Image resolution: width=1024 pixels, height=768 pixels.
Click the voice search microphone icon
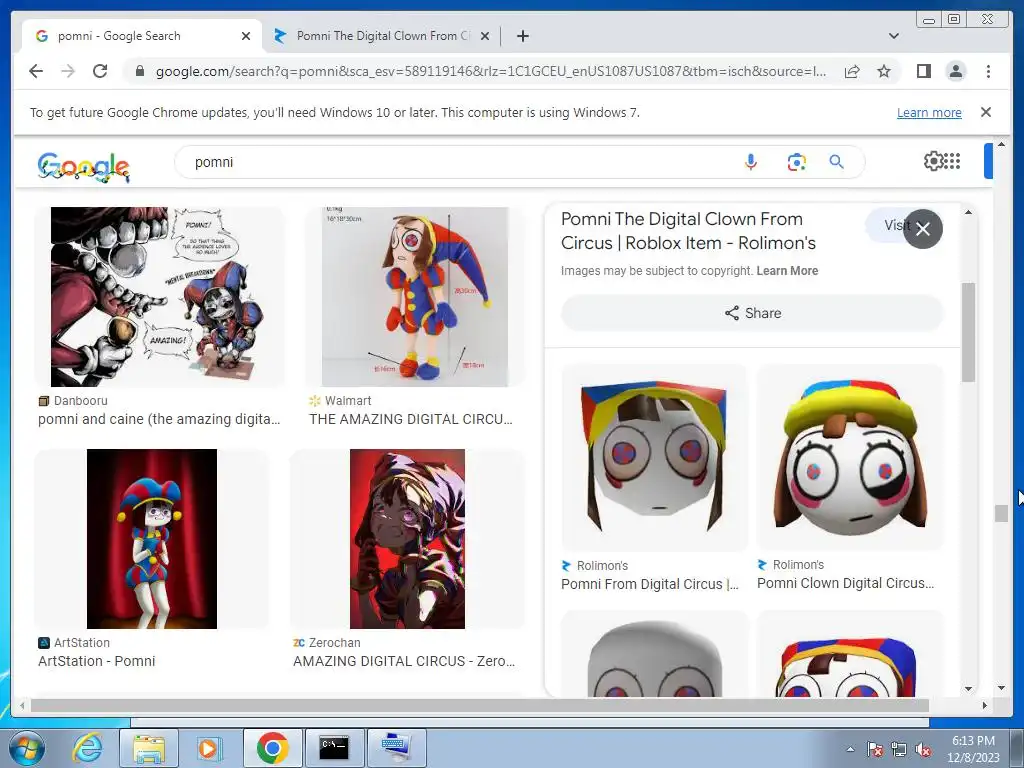pos(750,162)
